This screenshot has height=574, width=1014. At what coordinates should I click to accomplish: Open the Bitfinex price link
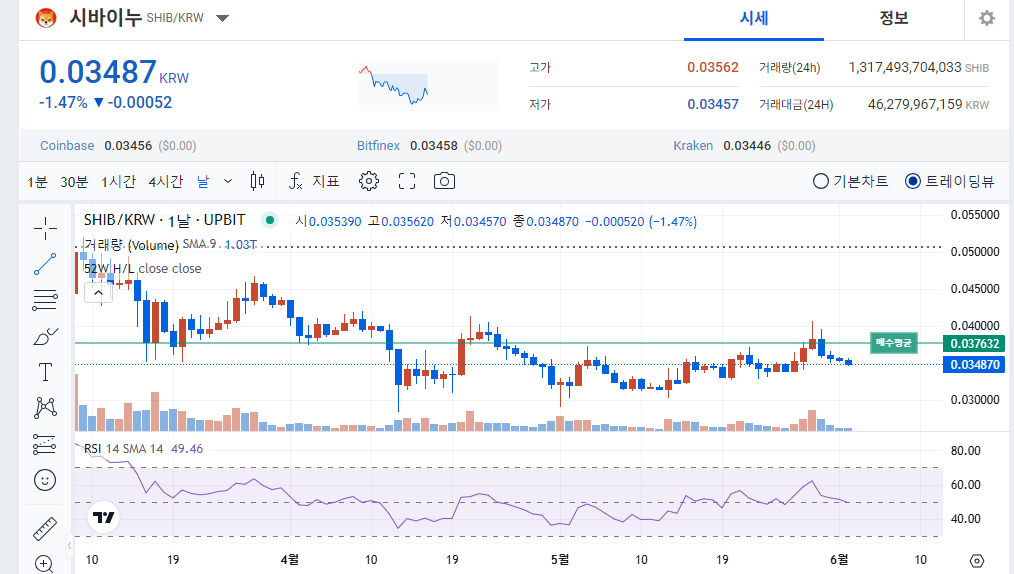[x=378, y=146]
